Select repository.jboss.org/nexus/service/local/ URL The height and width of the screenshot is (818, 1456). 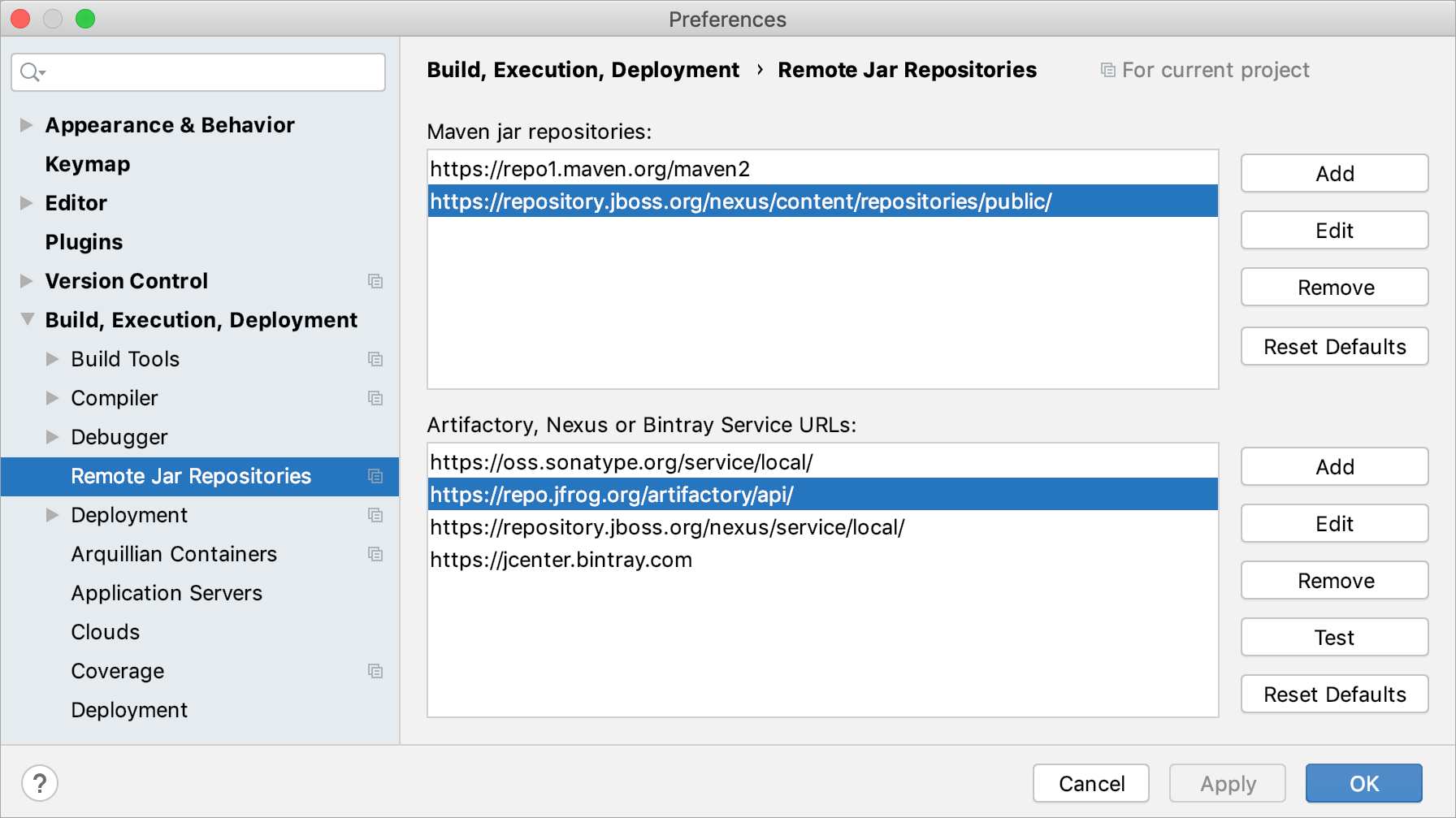[x=823, y=526]
